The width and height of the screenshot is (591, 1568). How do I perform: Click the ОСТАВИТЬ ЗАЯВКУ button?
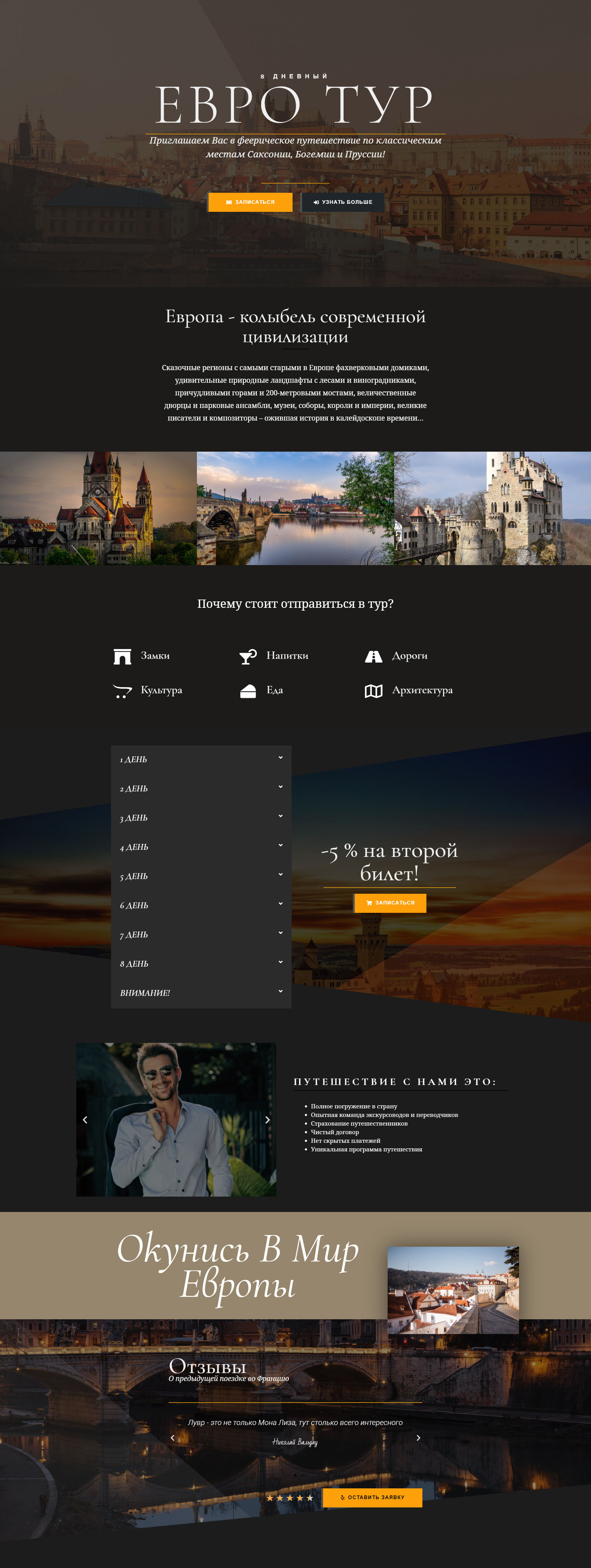(x=372, y=1497)
